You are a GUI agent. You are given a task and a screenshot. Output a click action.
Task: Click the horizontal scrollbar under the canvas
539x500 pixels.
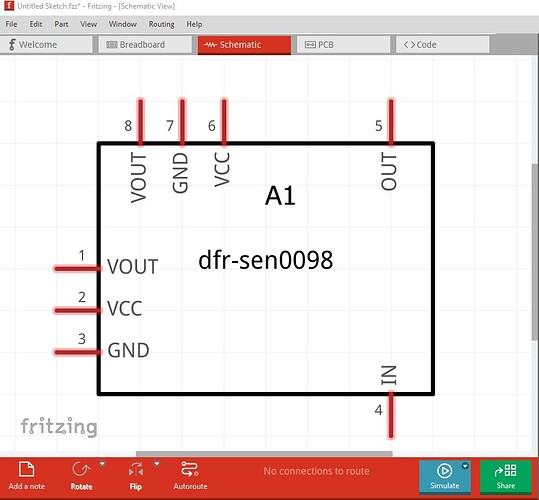pyautogui.click(x=264, y=454)
